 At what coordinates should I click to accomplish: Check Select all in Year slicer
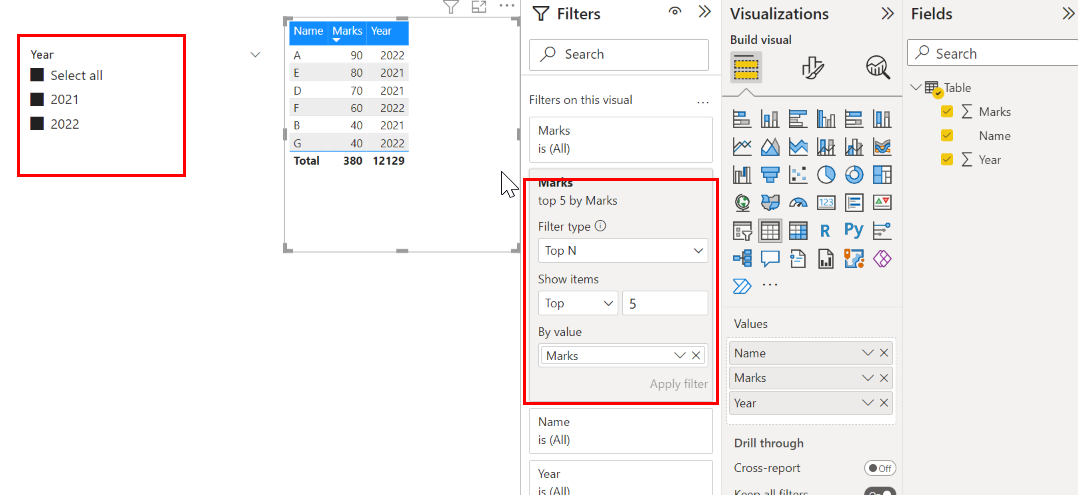37,75
